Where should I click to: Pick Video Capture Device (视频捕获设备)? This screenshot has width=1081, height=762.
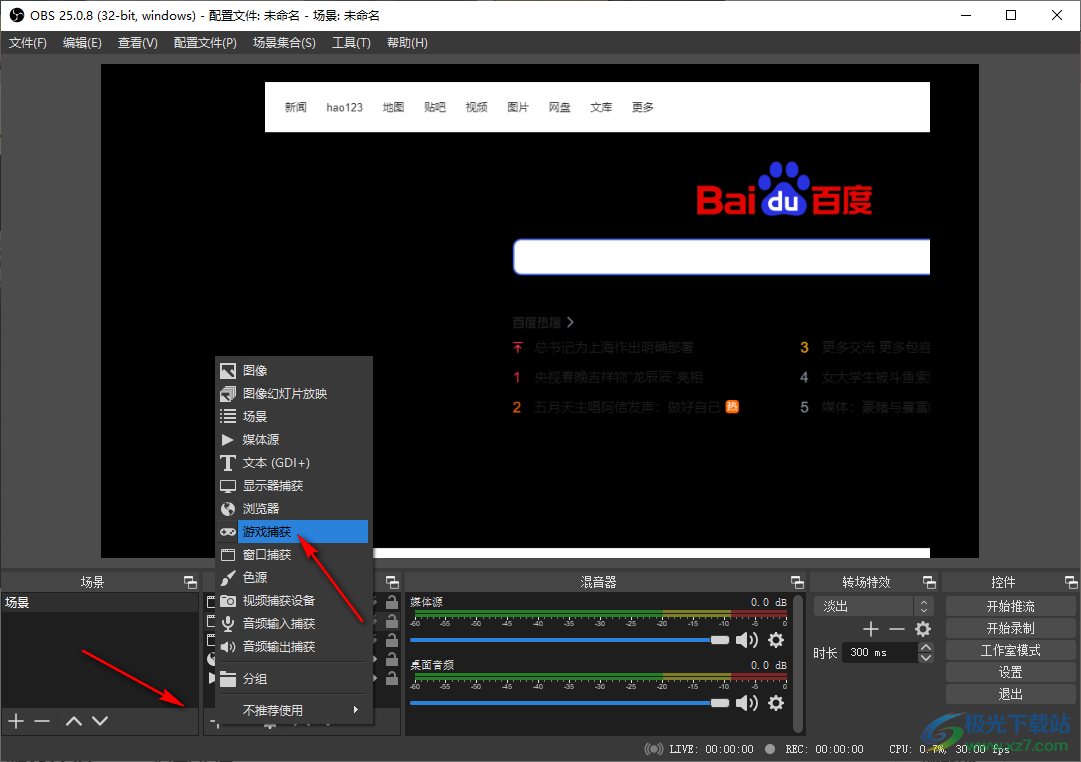(x=294, y=601)
